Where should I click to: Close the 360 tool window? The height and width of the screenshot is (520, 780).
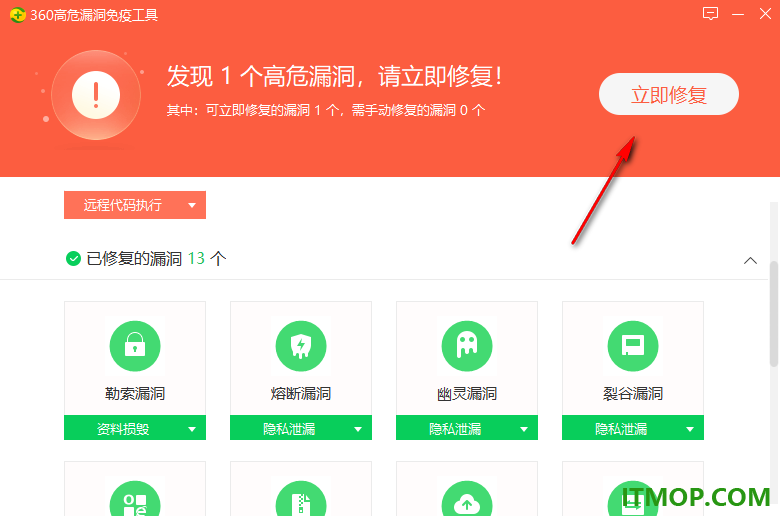pos(765,13)
